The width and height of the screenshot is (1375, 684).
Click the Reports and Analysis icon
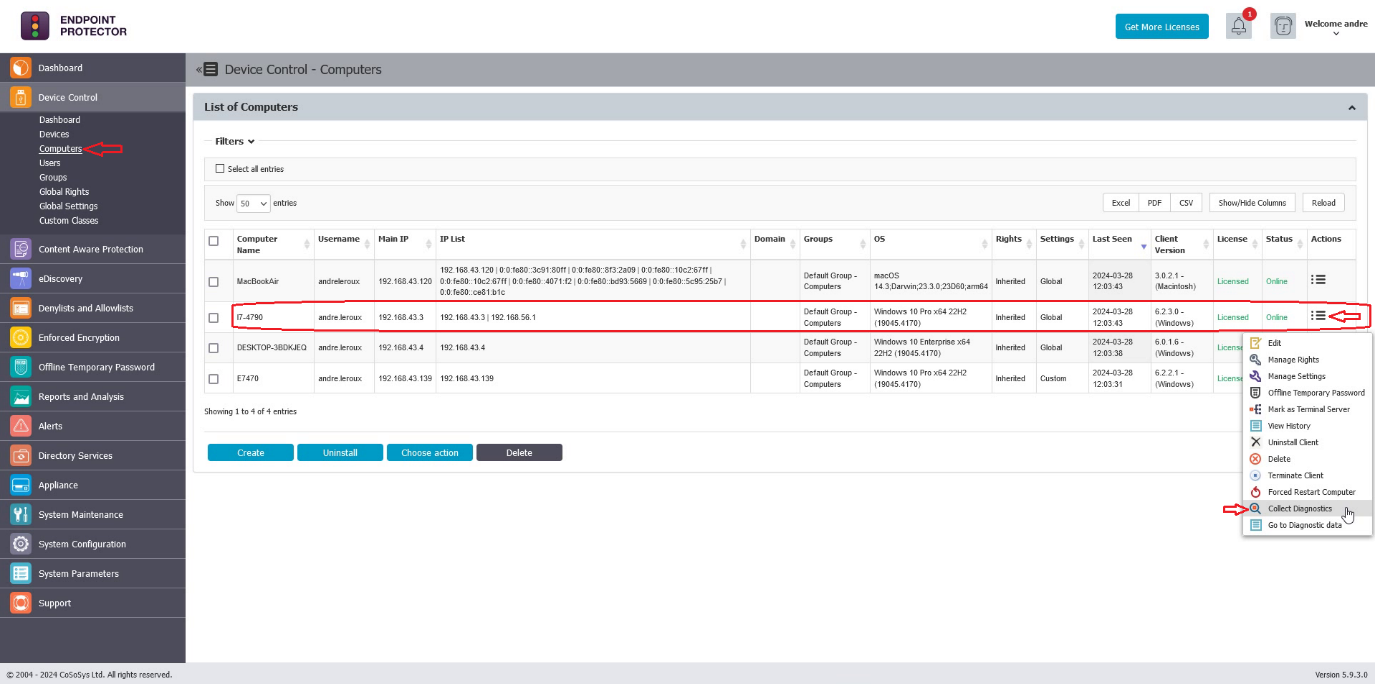click(x=21, y=397)
